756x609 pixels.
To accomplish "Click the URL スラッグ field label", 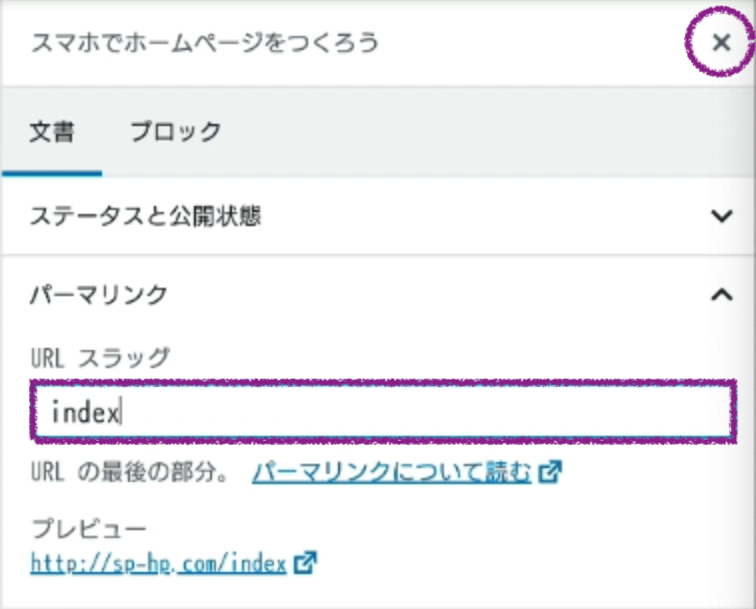I will coord(100,355).
